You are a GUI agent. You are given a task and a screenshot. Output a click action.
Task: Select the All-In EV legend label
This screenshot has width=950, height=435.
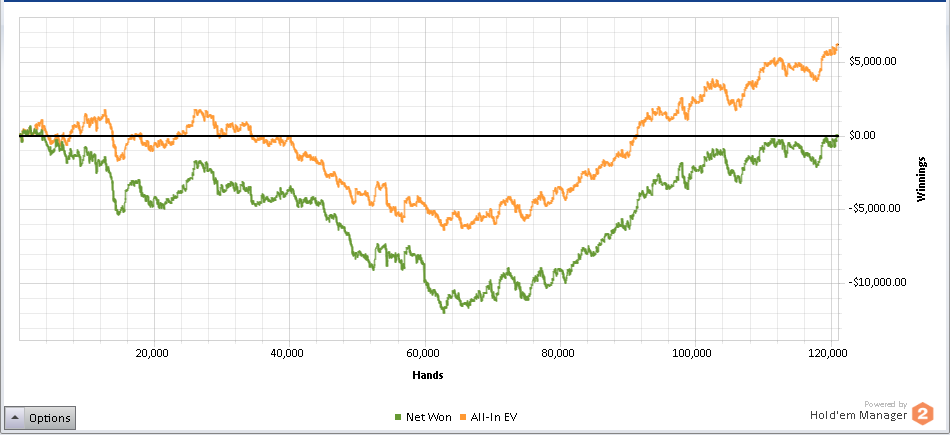pos(494,417)
